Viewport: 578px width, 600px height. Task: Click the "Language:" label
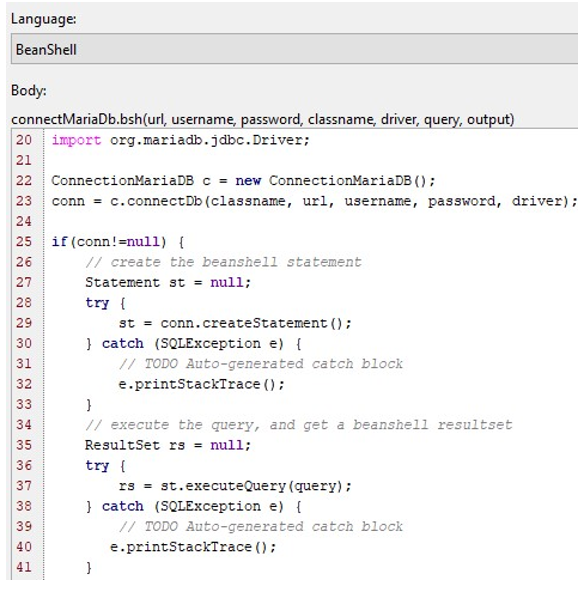[44, 19]
